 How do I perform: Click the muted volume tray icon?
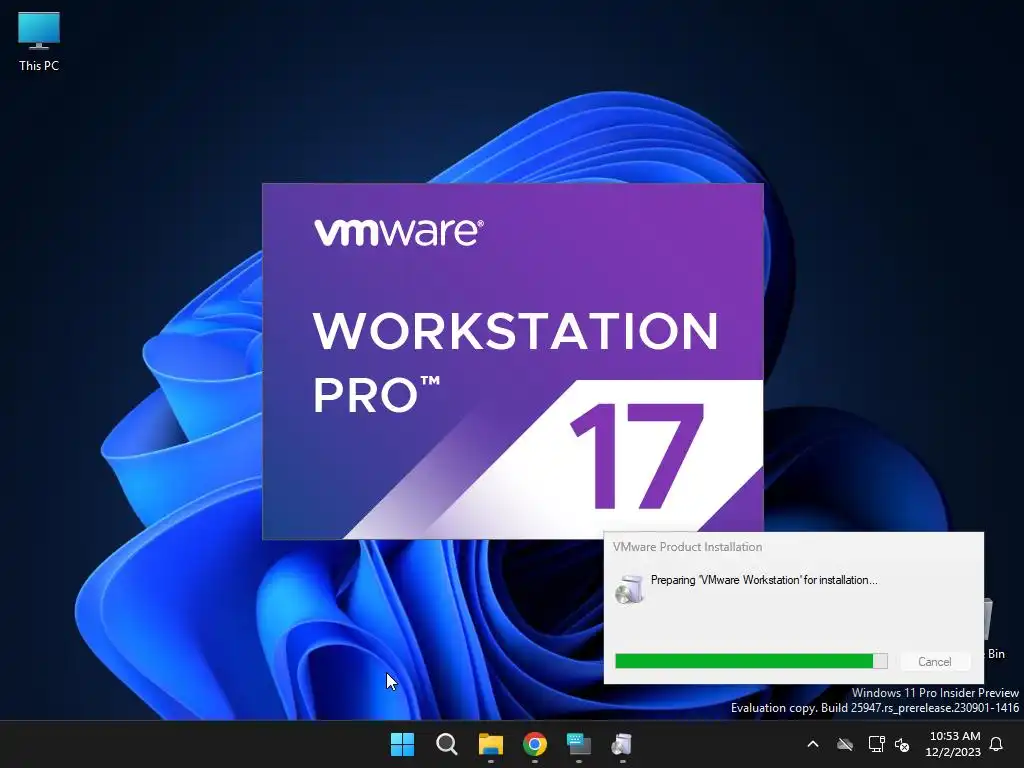pyautogui.click(x=902, y=744)
